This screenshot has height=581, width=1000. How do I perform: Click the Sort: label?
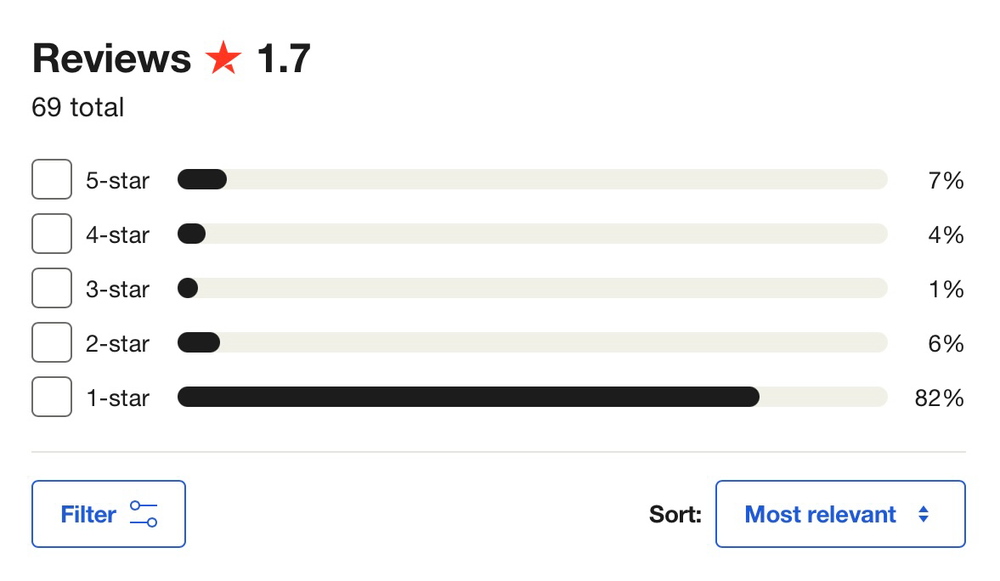point(675,514)
